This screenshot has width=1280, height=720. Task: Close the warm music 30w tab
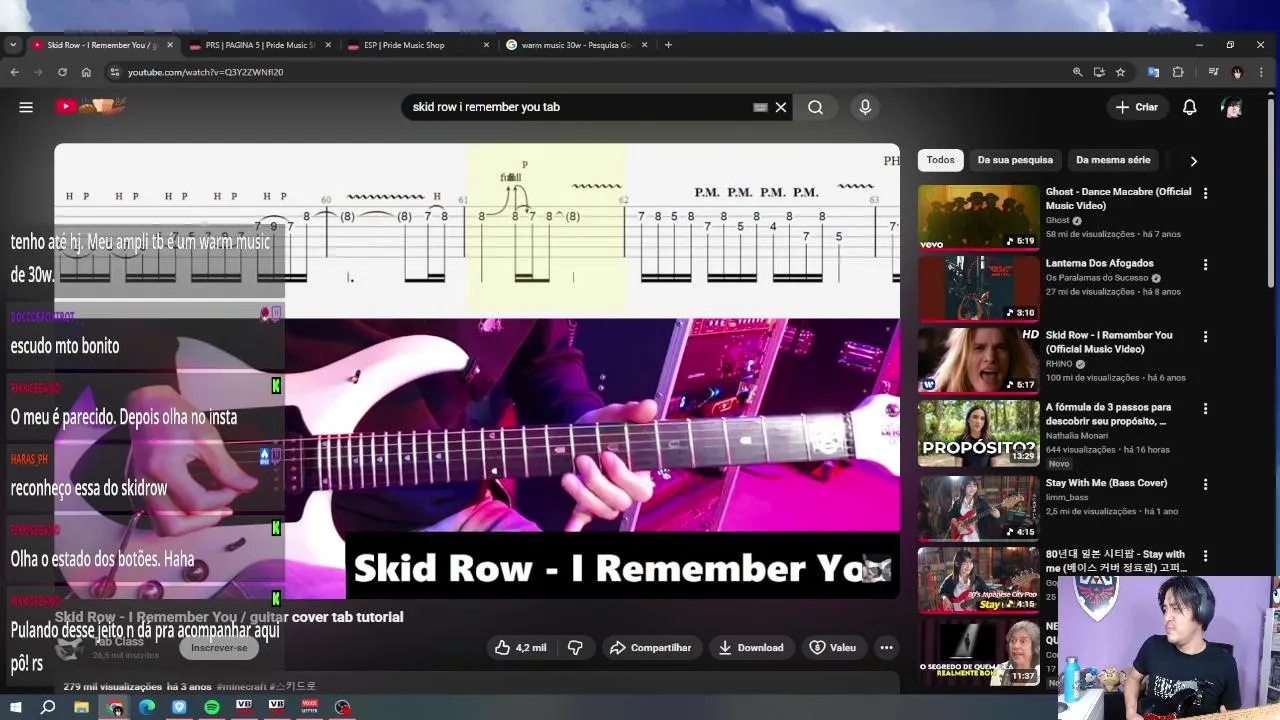click(645, 45)
